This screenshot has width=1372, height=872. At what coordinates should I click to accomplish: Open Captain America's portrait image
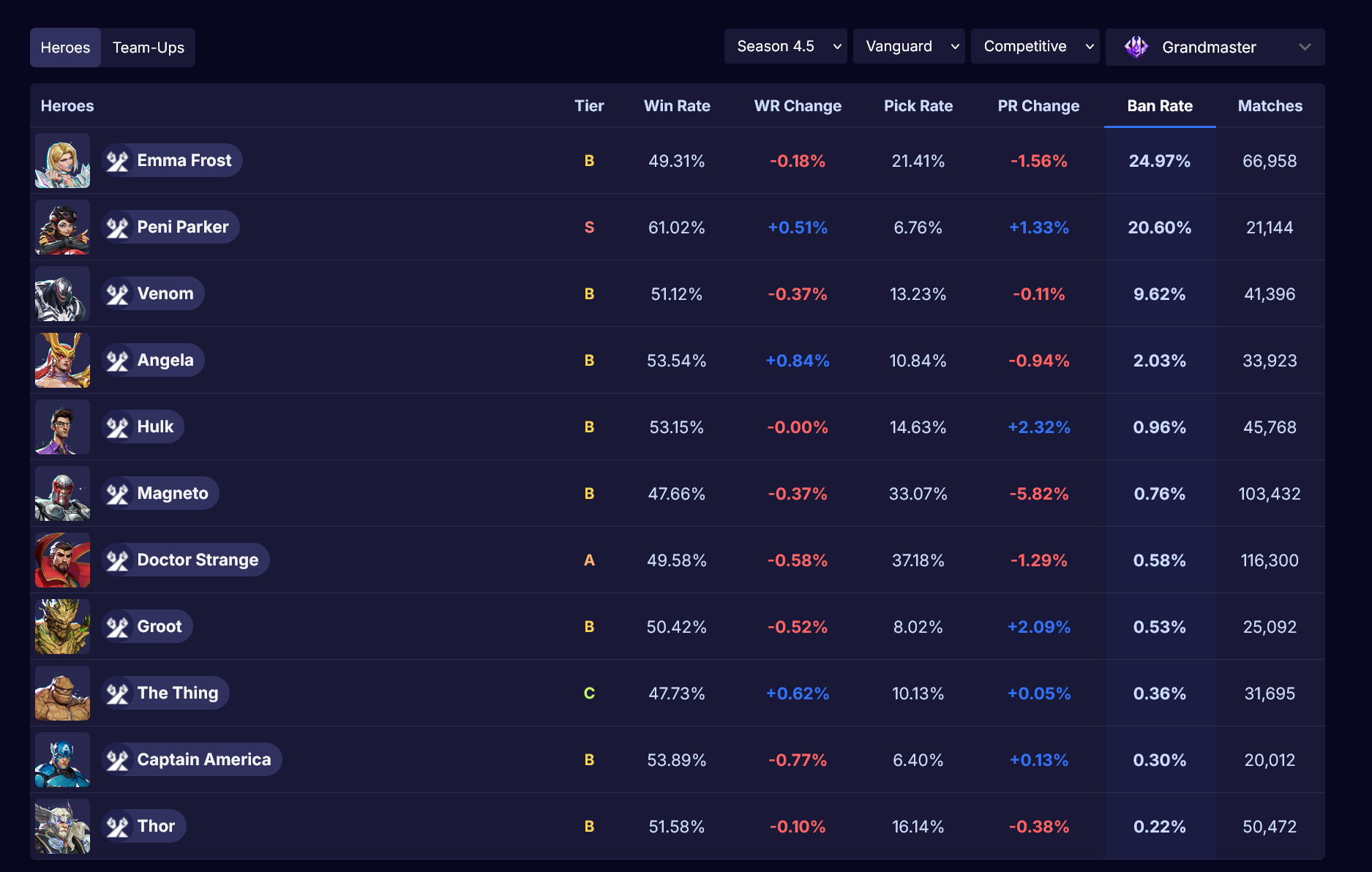coord(63,760)
